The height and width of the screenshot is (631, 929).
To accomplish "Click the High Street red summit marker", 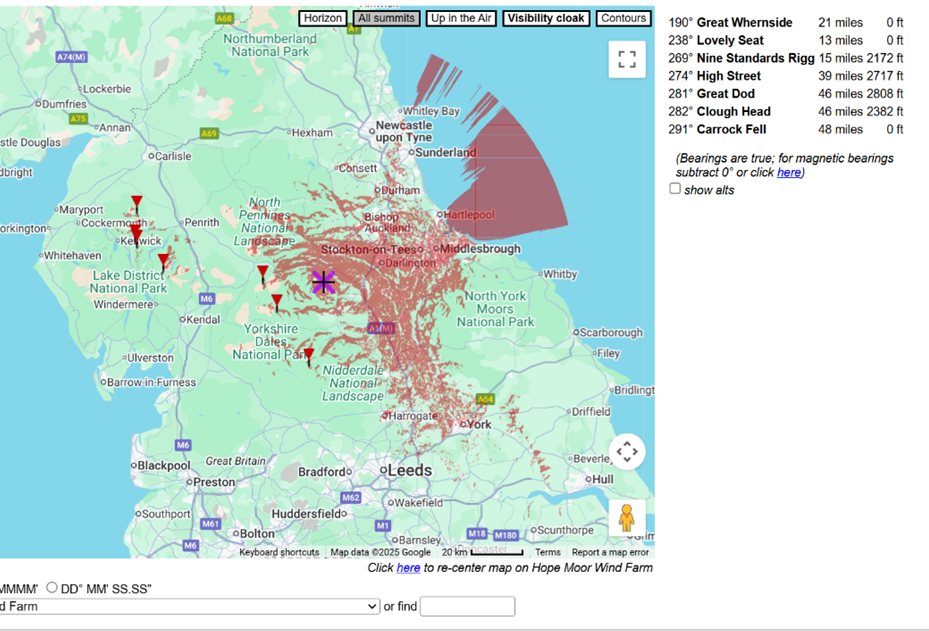I will (x=163, y=262).
